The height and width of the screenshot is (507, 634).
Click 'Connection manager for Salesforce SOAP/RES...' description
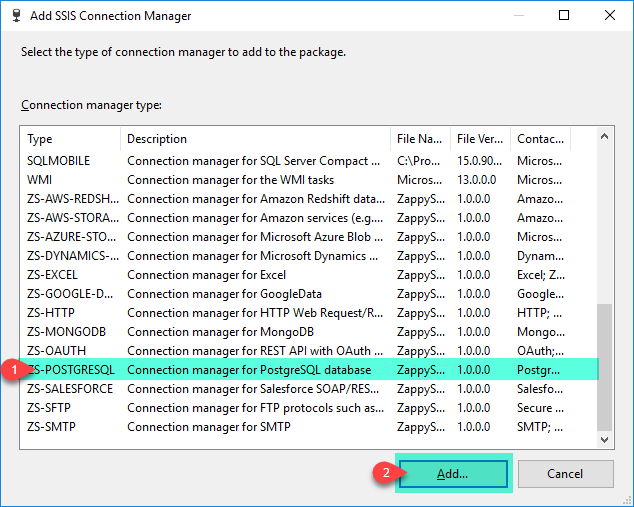click(253, 389)
